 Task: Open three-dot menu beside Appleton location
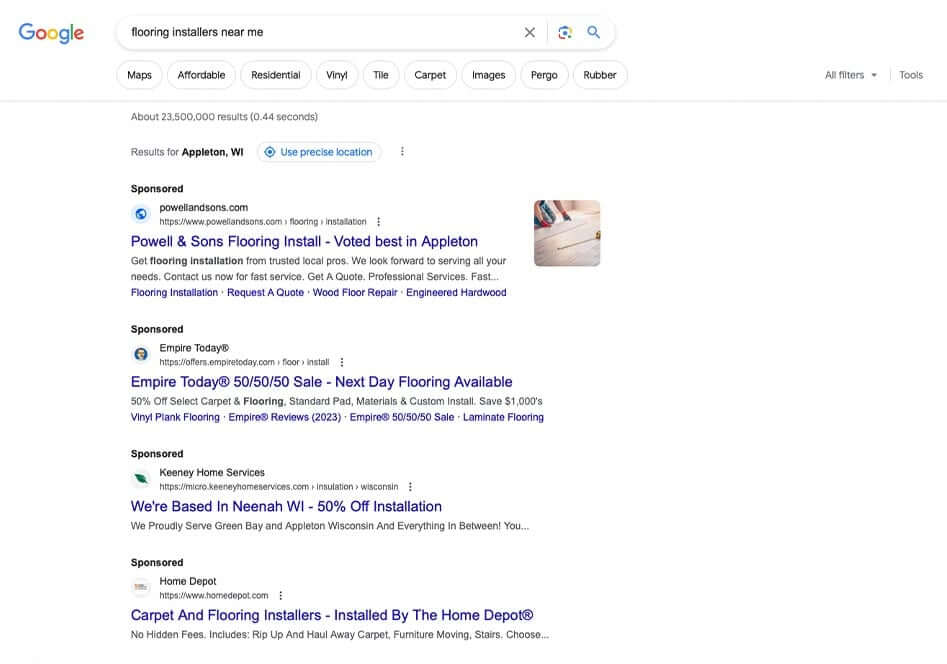click(402, 152)
